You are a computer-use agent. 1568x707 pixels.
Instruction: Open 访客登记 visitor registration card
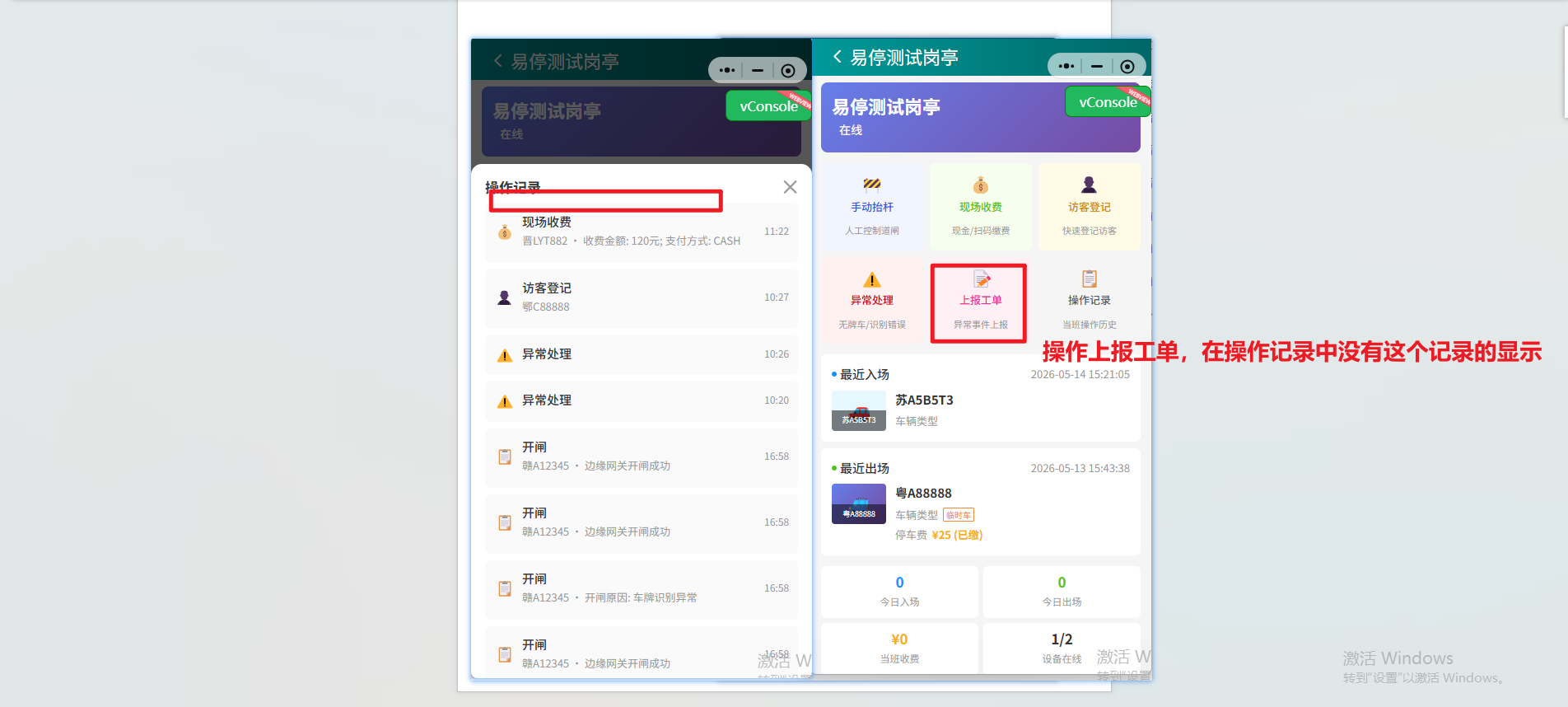tap(1090, 207)
